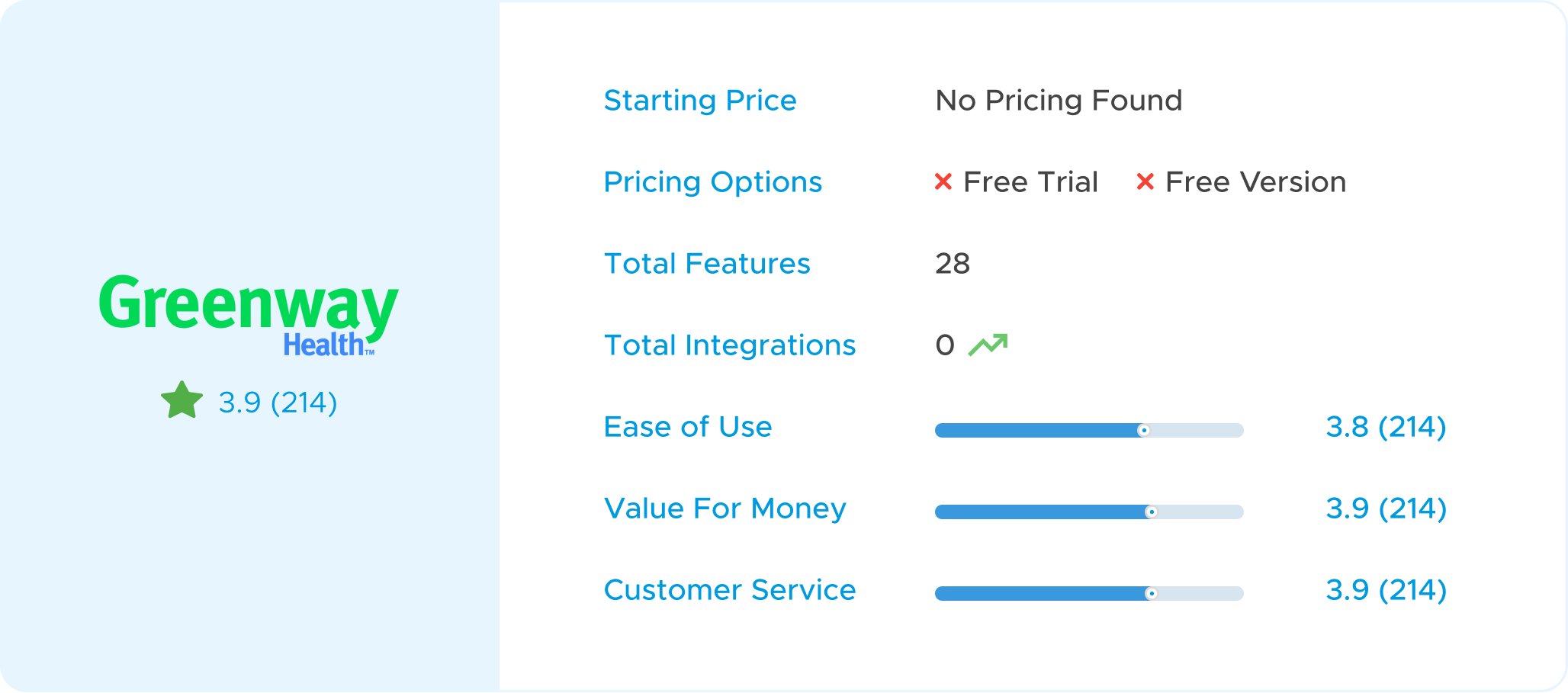The height and width of the screenshot is (693, 1568).
Task: Click the red X beside Free Version
Action: [1145, 182]
